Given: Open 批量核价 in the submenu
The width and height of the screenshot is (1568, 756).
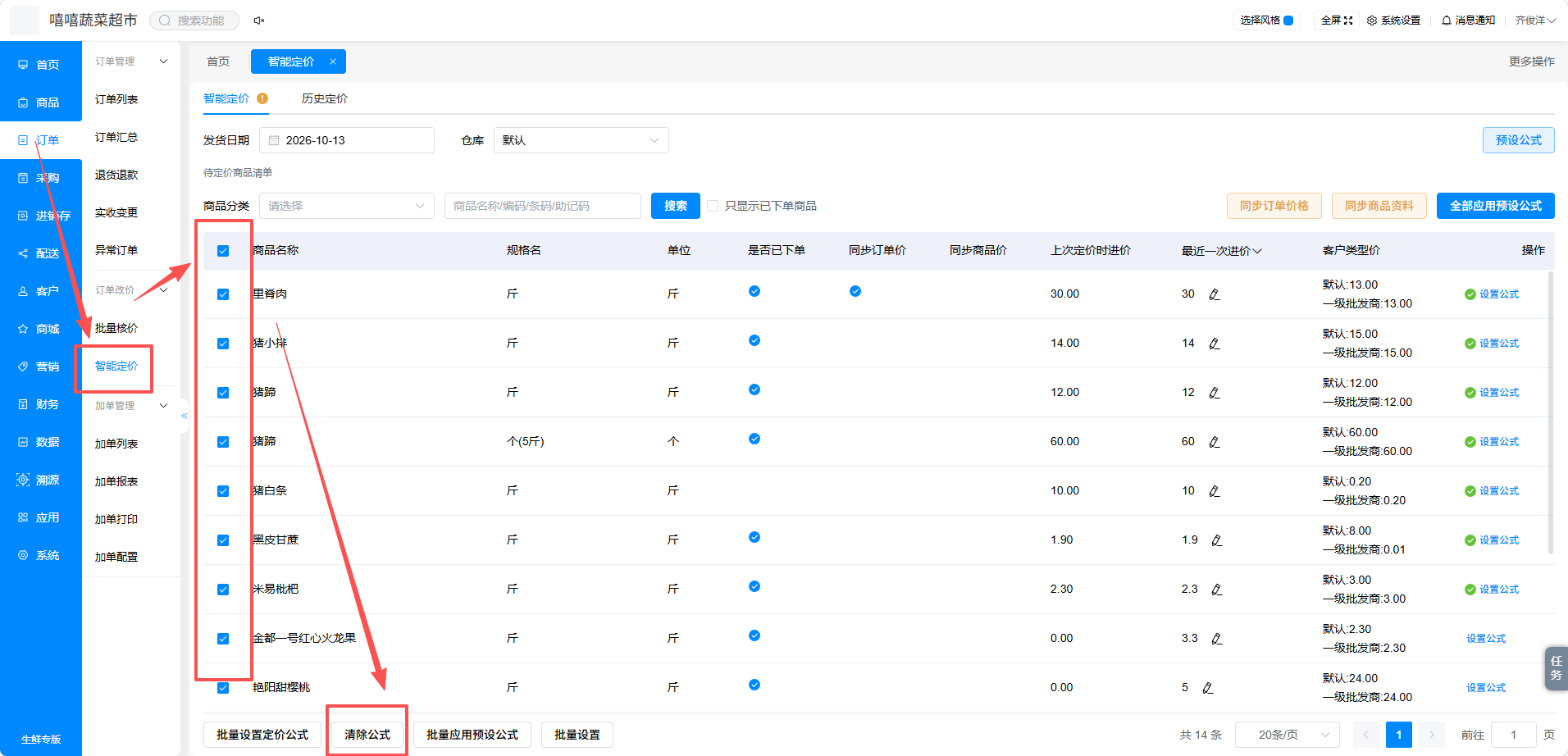Looking at the screenshot, I should [x=116, y=328].
